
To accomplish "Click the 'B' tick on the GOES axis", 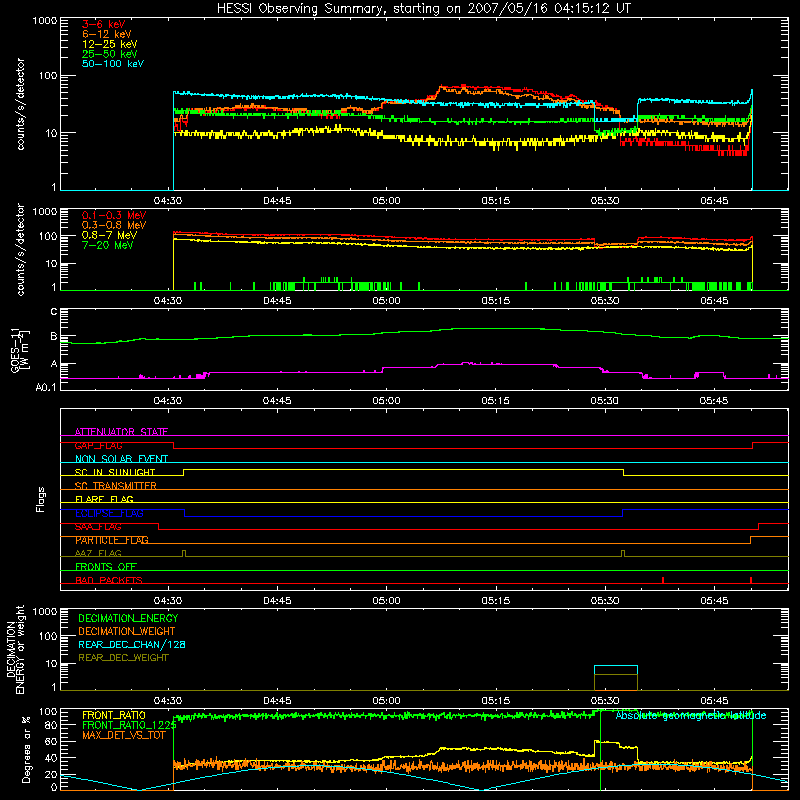I will (x=54, y=337).
